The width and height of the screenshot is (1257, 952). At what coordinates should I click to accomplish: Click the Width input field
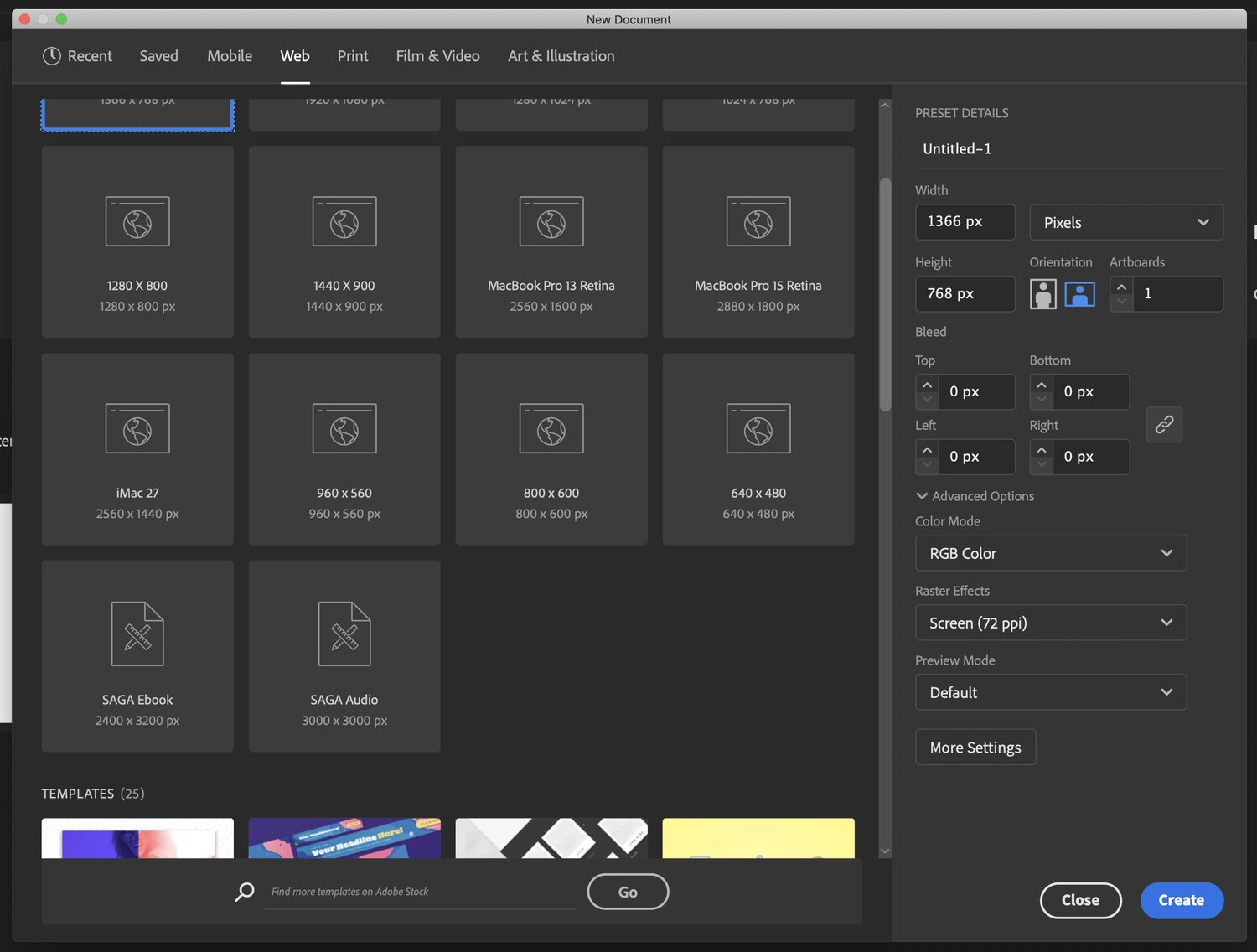tap(965, 222)
